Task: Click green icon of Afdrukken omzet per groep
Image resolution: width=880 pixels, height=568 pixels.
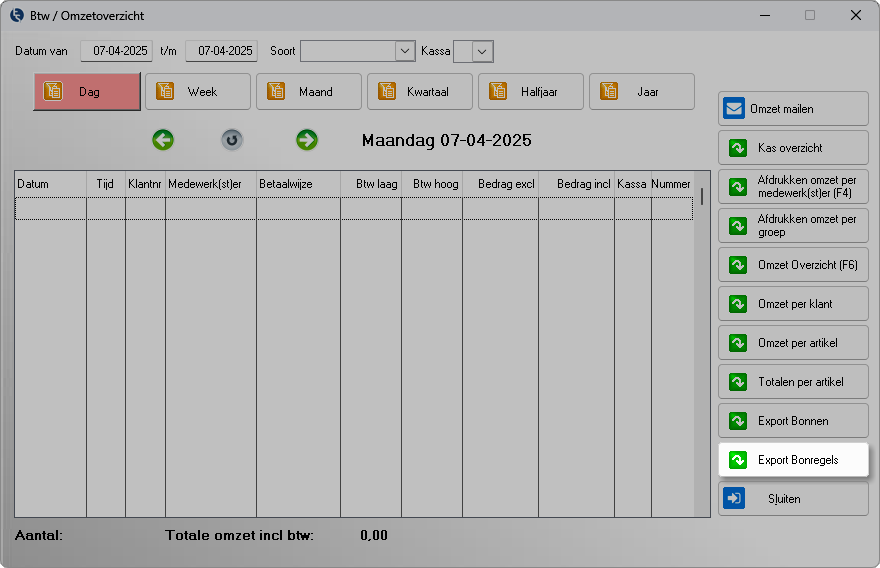Action: click(x=738, y=226)
